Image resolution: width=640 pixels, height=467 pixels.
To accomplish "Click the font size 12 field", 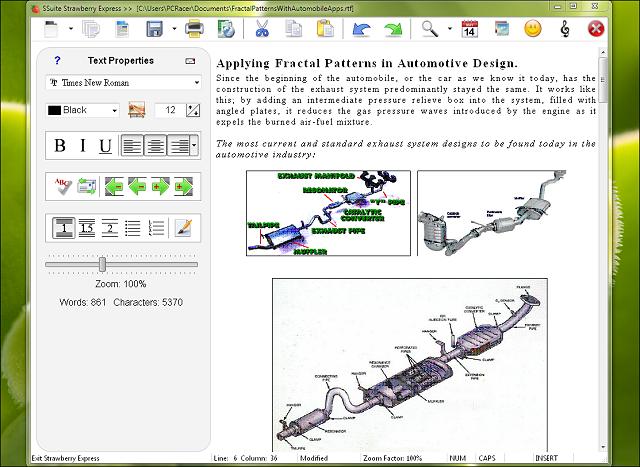I will point(170,110).
